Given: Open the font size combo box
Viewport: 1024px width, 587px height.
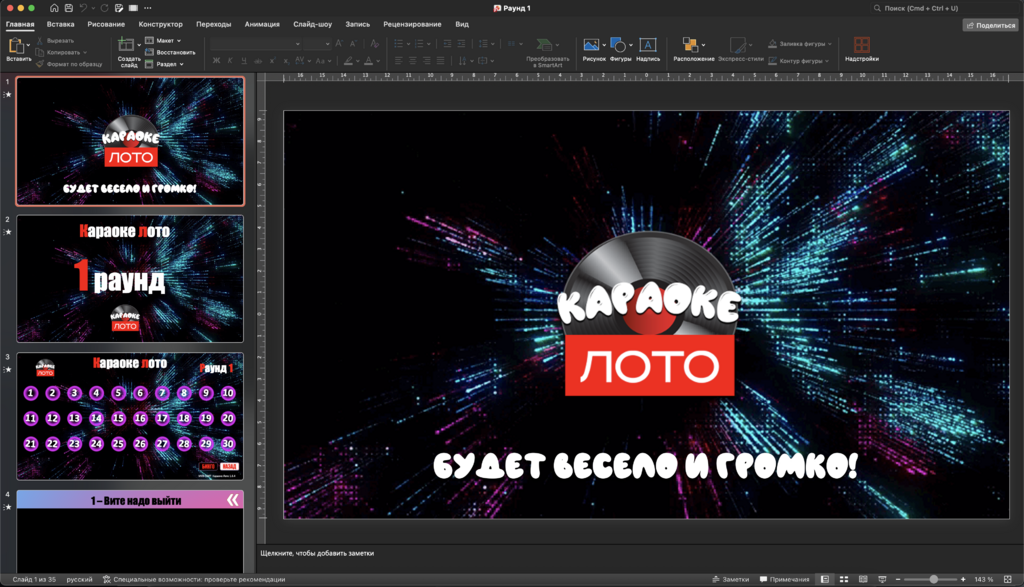Looking at the screenshot, I should pos(317,44).
